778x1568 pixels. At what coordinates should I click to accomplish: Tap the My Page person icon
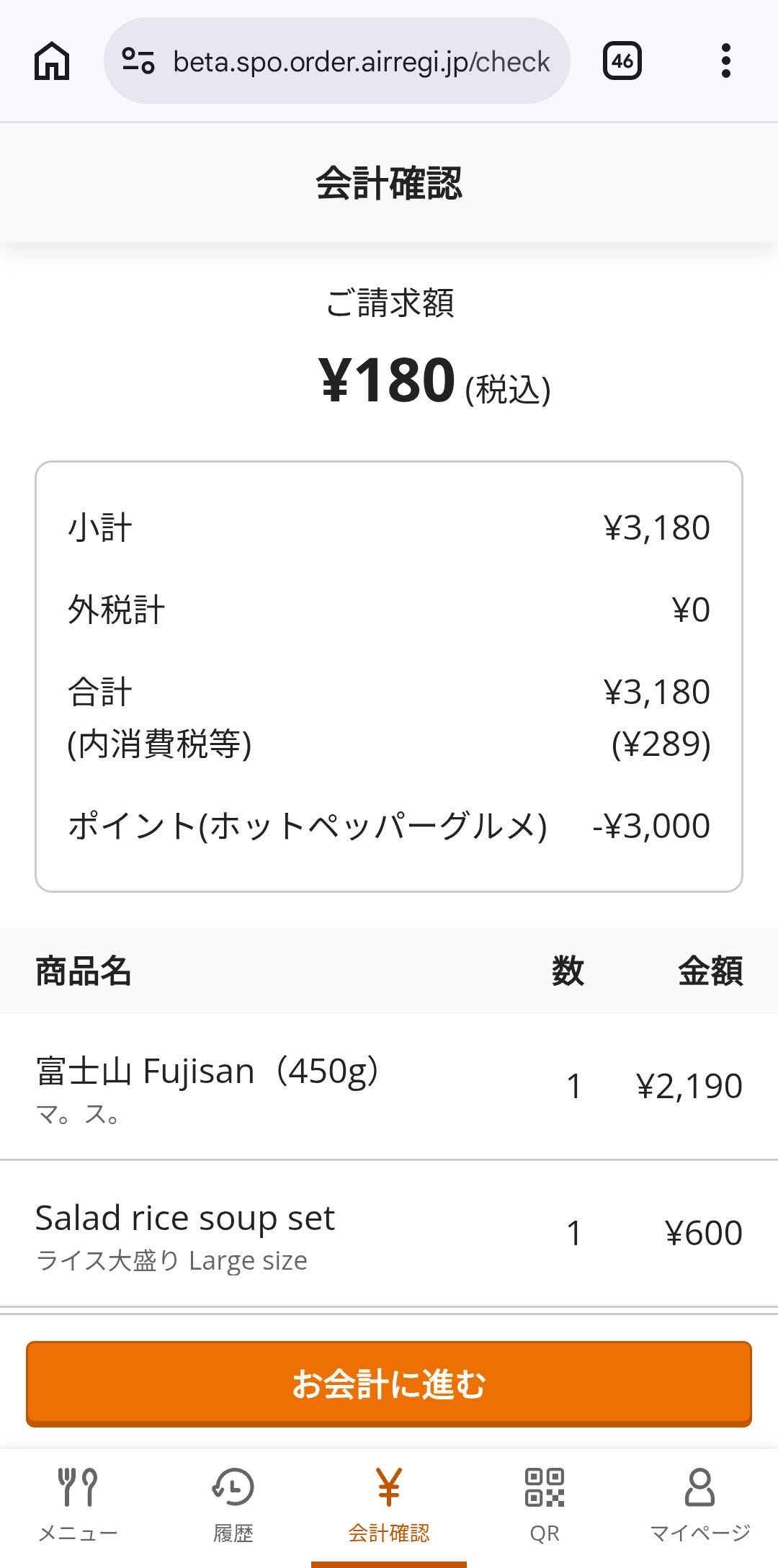pyautogui.click(x=699, y=1487)
